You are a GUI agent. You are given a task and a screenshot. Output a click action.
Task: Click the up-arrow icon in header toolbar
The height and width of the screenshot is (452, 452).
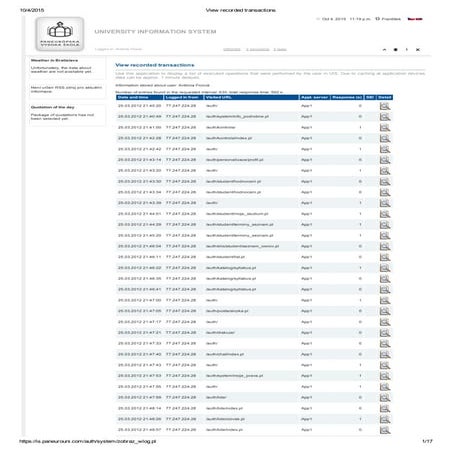[x=384, y=49]
